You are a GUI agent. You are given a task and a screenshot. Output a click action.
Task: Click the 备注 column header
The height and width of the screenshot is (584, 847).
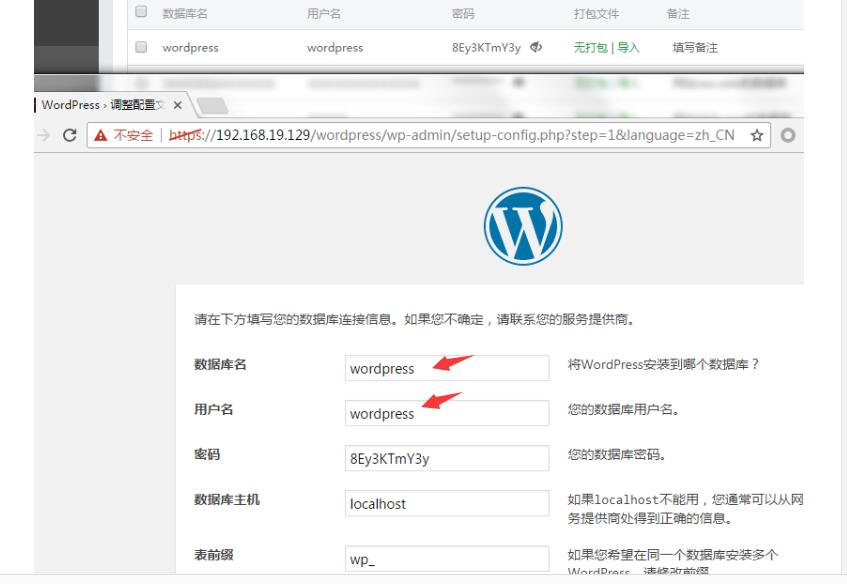pos(678,14)
